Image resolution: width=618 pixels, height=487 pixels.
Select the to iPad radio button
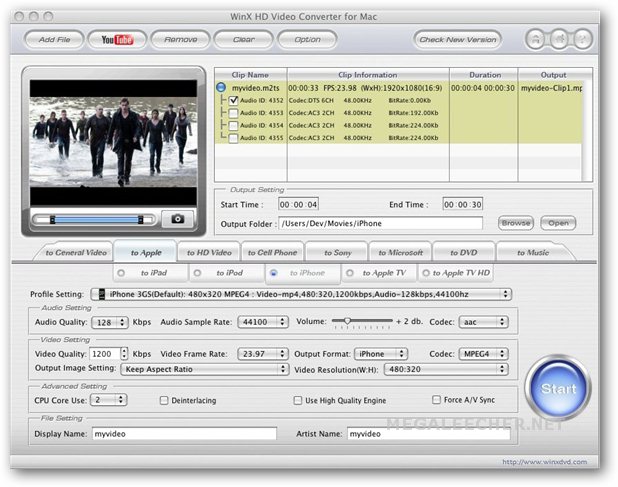pos(121,273)
